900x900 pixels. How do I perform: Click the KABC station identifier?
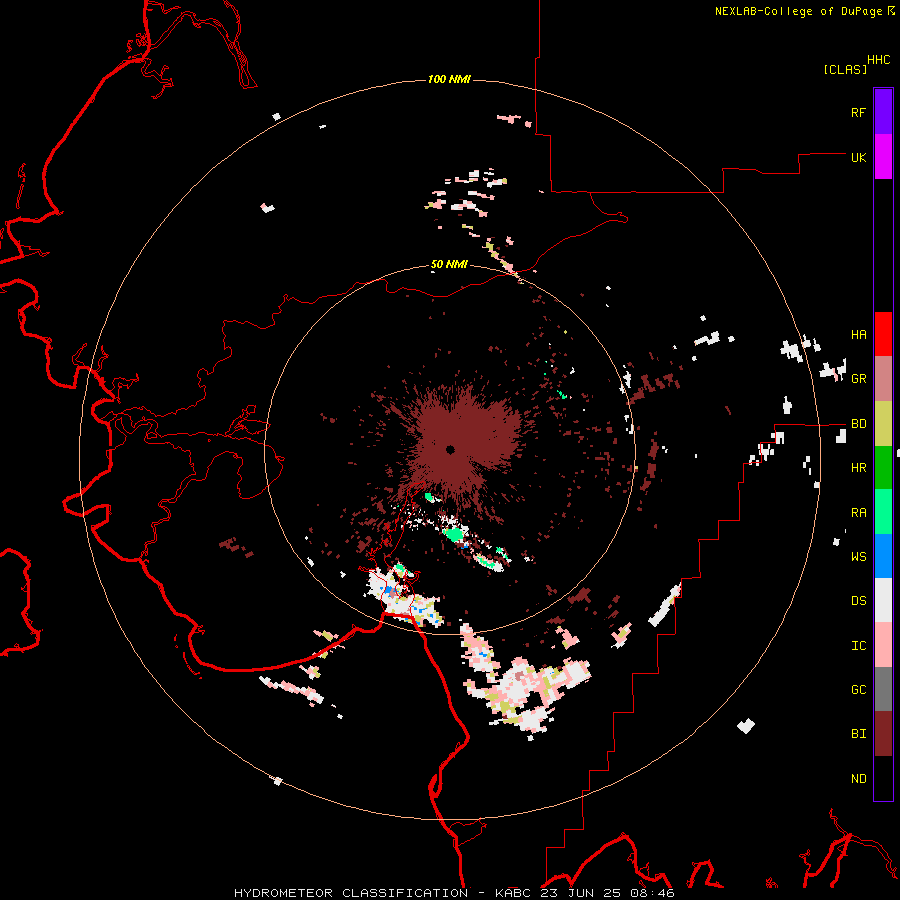[x=515, y=893]
